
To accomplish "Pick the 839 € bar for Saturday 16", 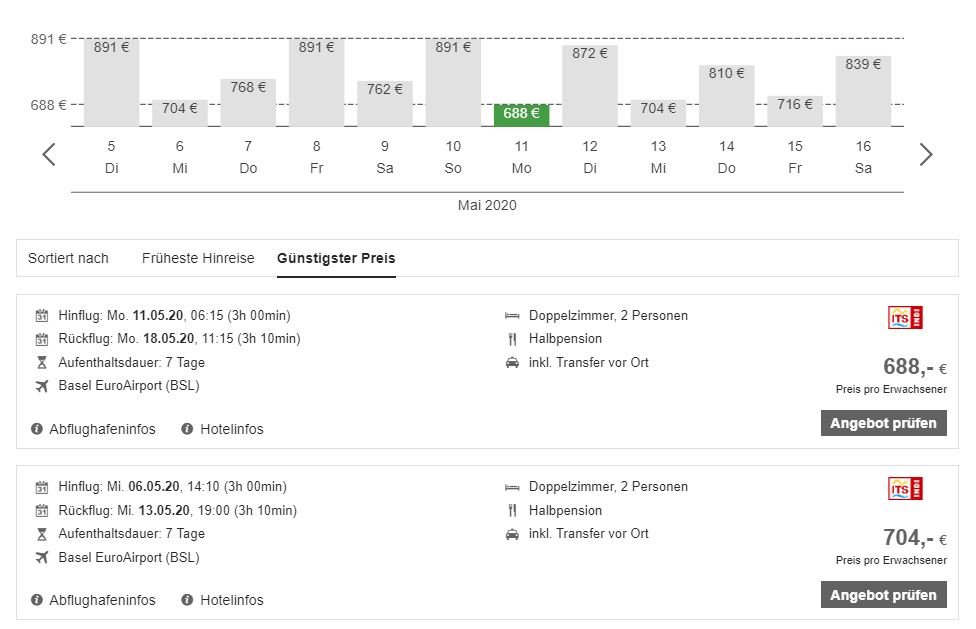I will point(863,90).
